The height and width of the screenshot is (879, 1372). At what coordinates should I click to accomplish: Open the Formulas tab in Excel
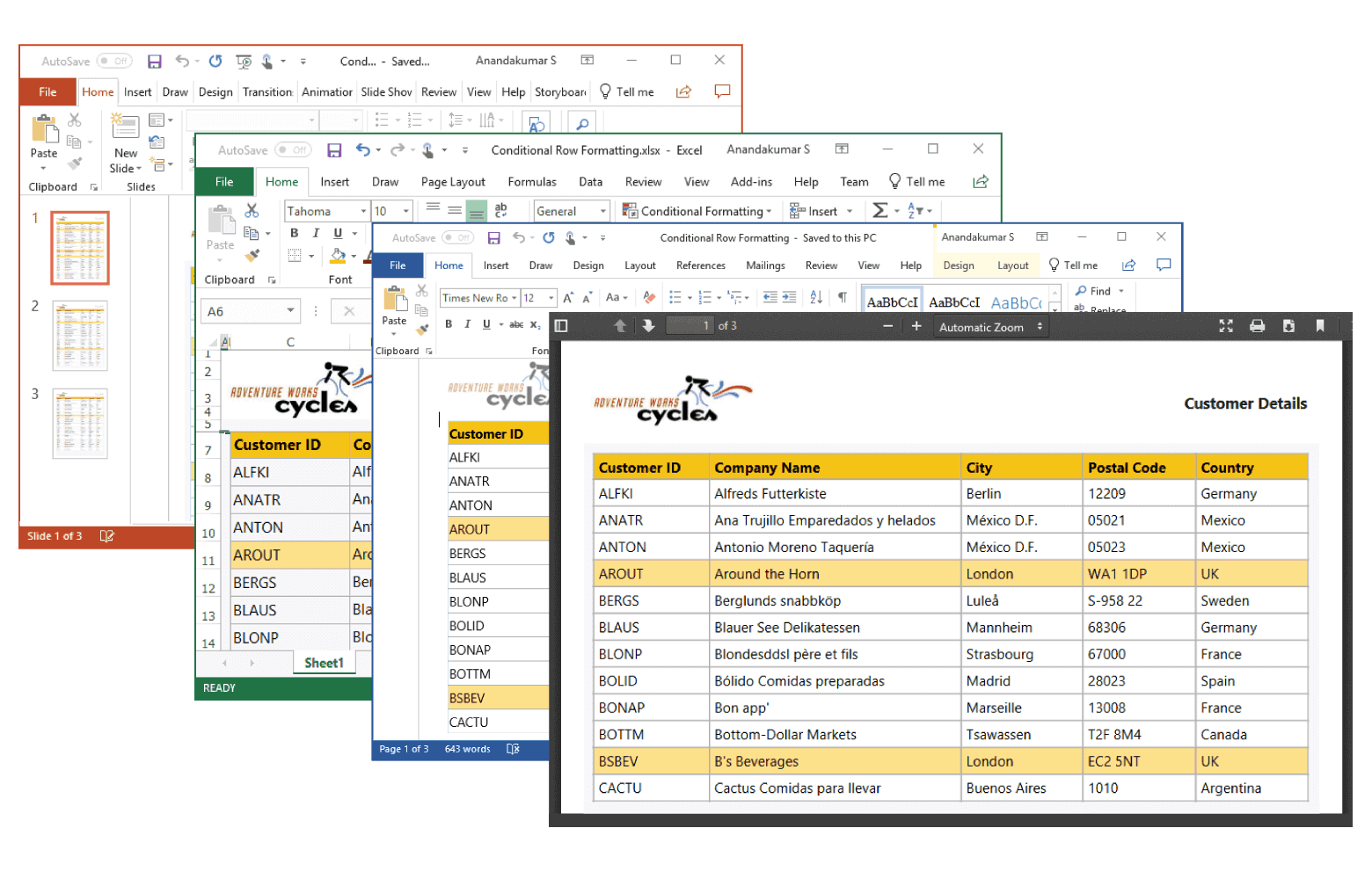pyautogui.click(x=532, y=182)
